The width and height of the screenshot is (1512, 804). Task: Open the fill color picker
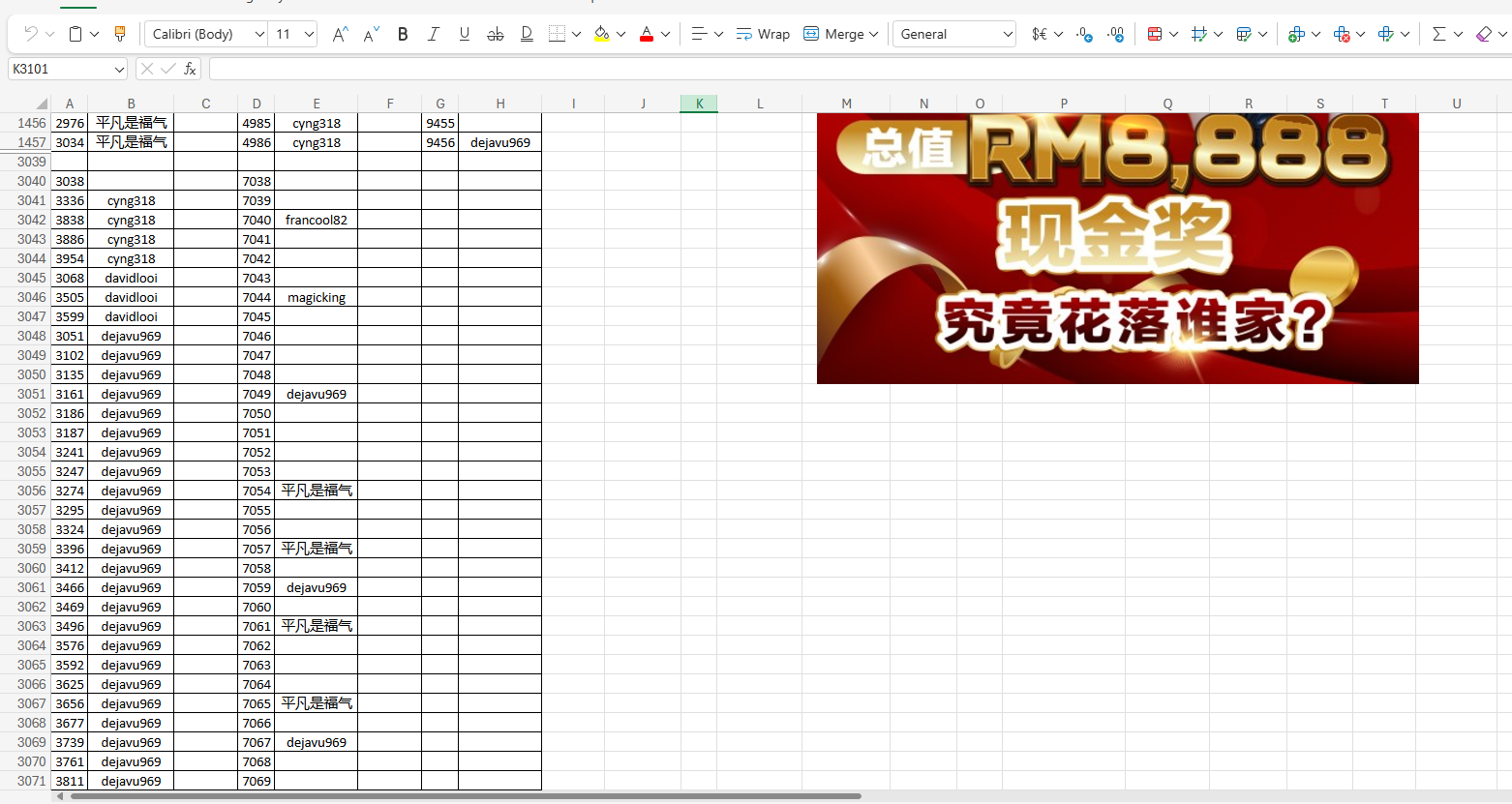[x=601, y=34]
